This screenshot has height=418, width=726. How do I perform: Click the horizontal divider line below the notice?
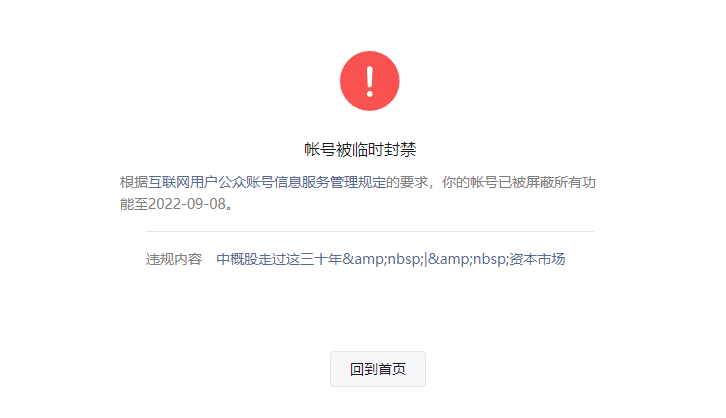[x=369, y=231]
